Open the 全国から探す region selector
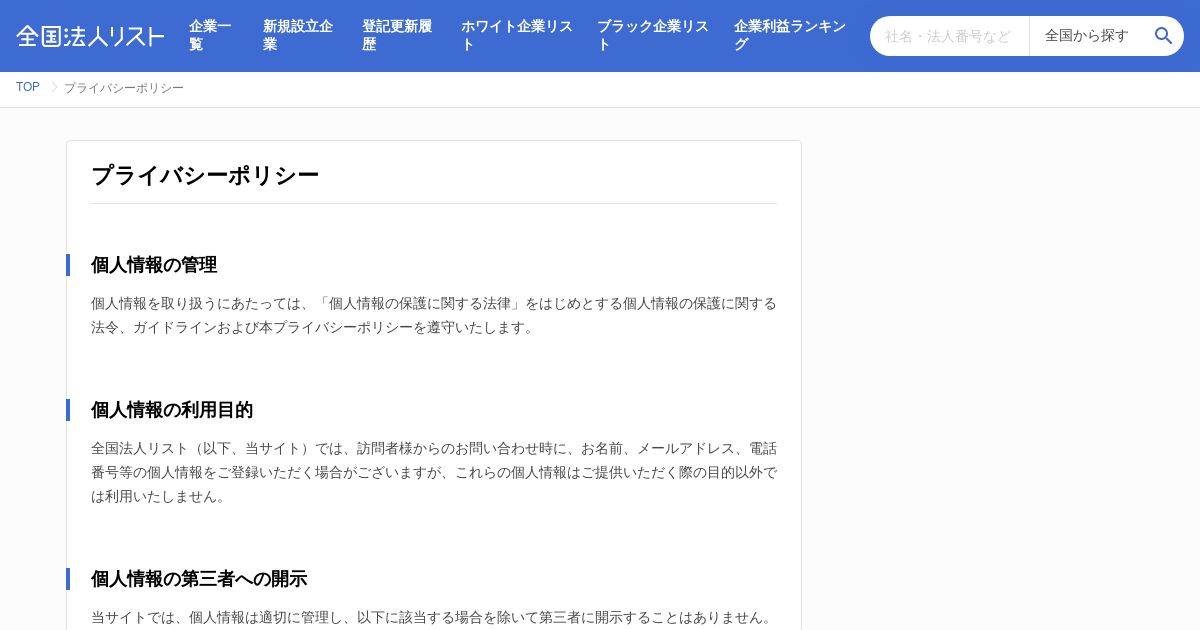 1087,36
